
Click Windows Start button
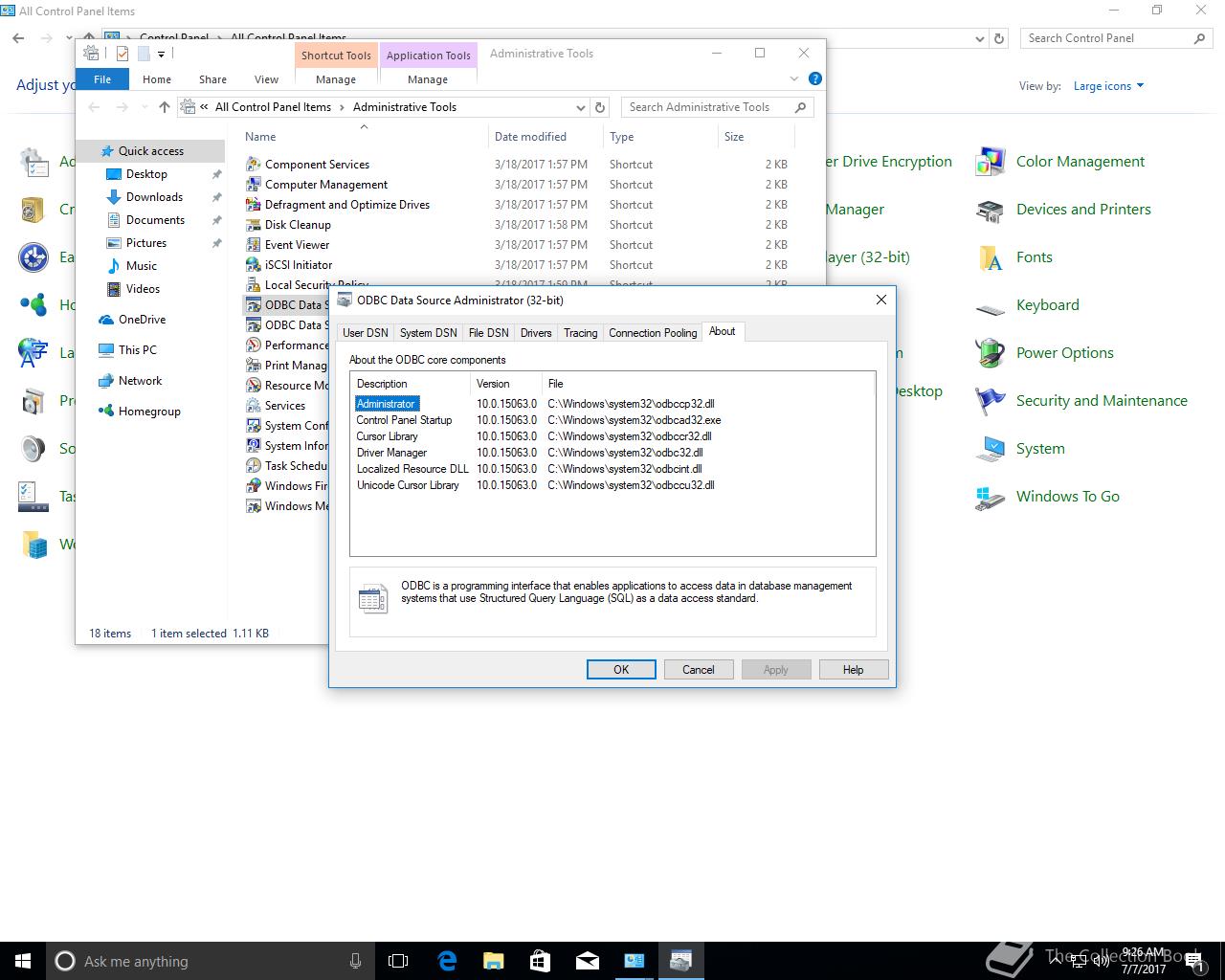[x=23, y=961]
